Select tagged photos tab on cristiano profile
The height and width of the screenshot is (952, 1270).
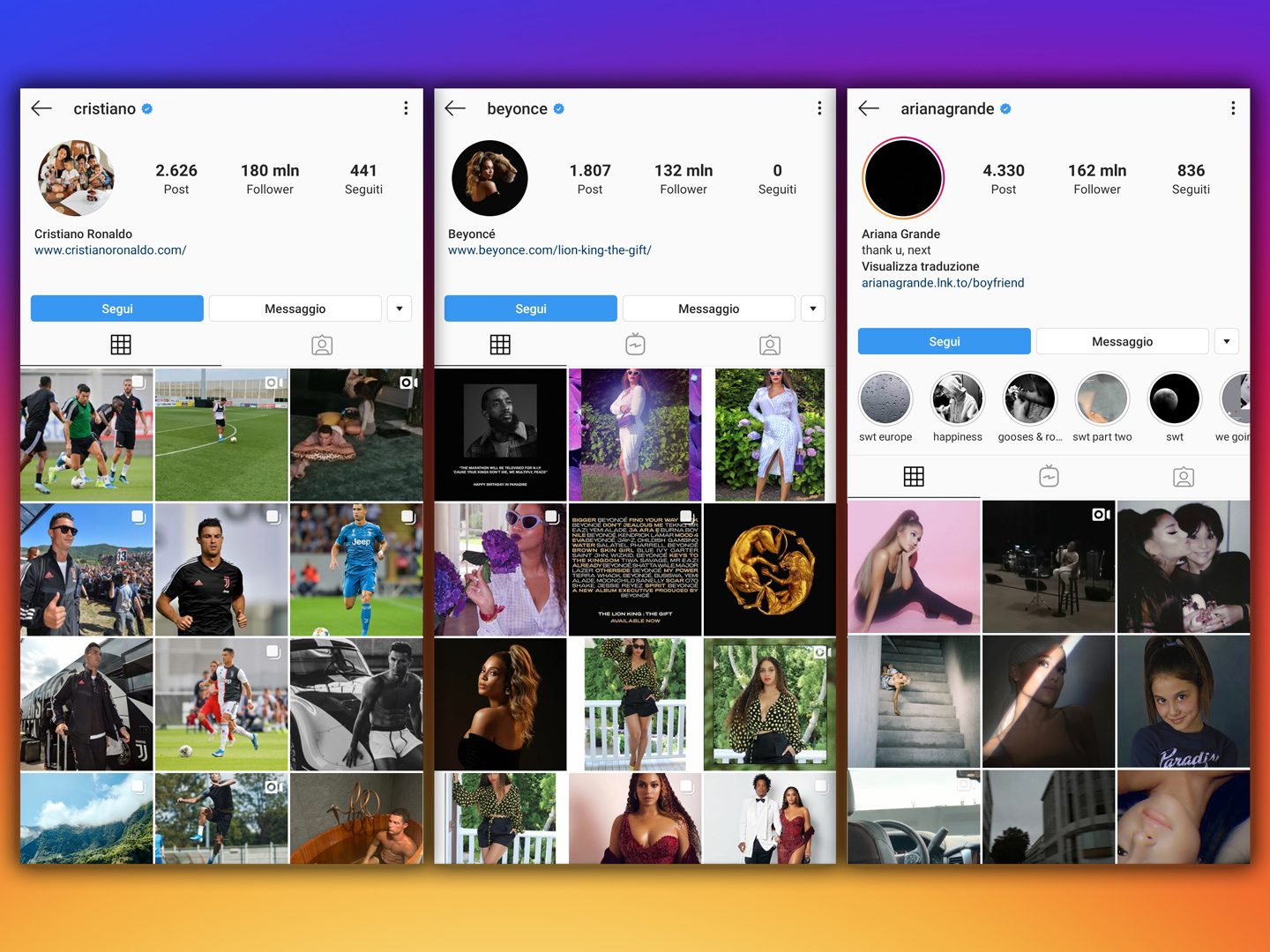point(322,345)
